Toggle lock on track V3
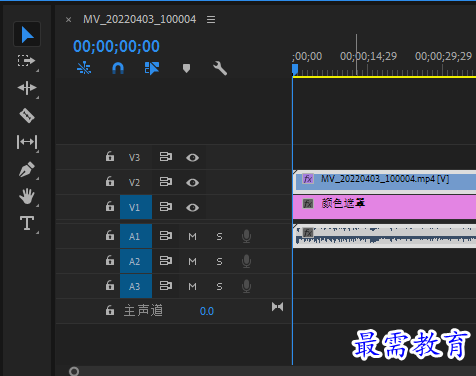The width and height of the screenshot is (476, 376). 110,156
